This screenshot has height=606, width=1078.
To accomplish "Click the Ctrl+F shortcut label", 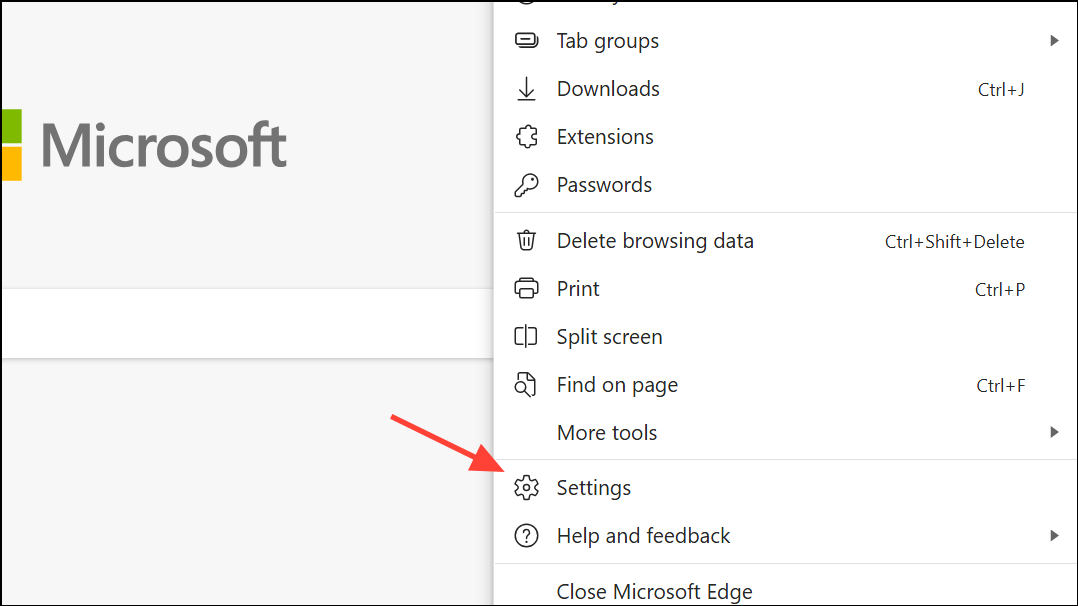I will 1000,386.
